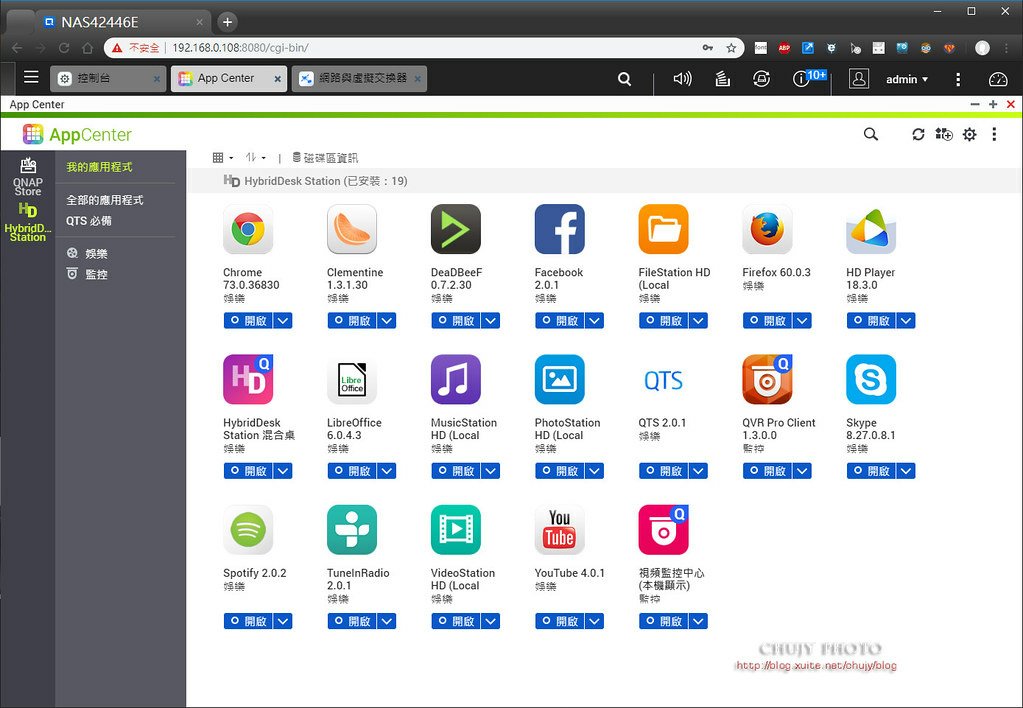Open the QTS main menu hamburger
Image resolution: width=1023 pixels, height=708 pixels.
(x=31, y=77)
